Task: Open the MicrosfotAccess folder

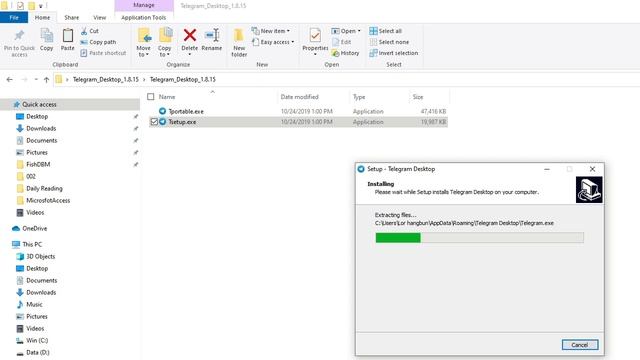Action: [48, 200]
